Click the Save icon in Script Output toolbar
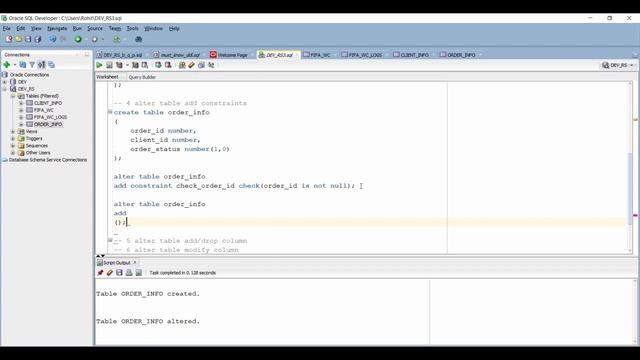This screenshot has height=360, width=640. tap(119, 273)
